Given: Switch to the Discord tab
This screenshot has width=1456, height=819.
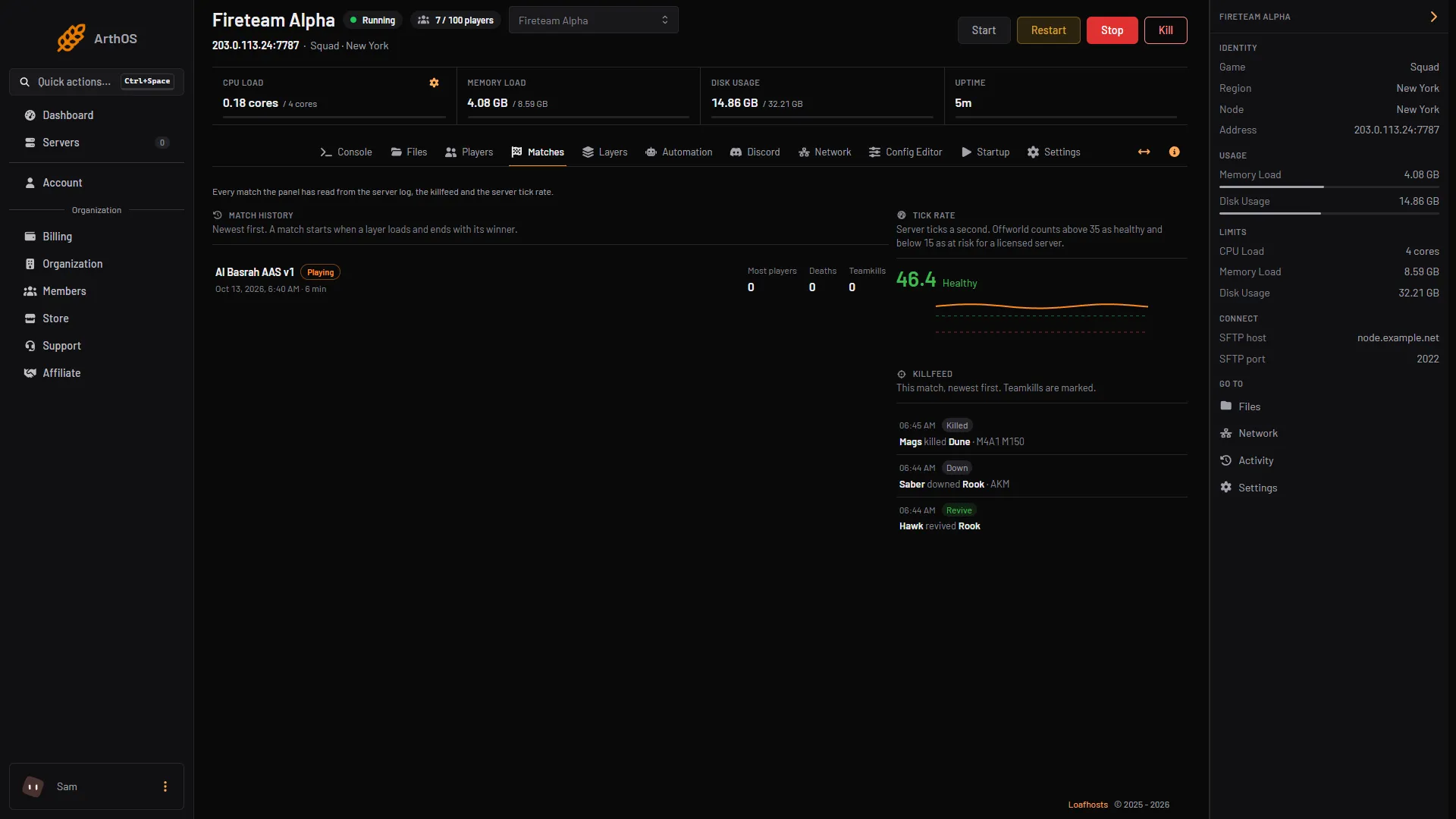Looking at the screenshot, I should 755,152.
